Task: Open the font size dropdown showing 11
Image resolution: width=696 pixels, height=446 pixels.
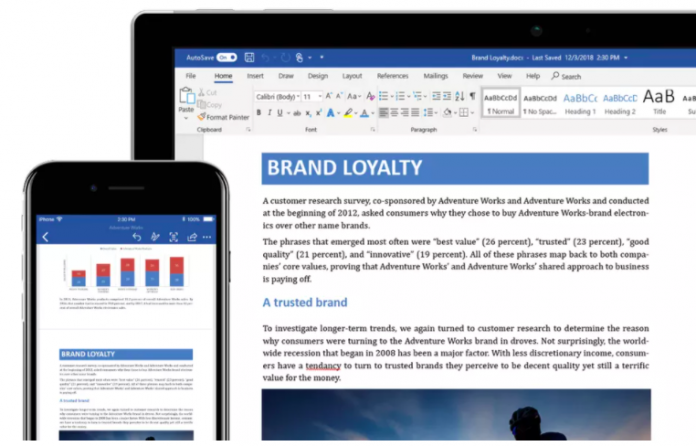Action: coord(312,96)
